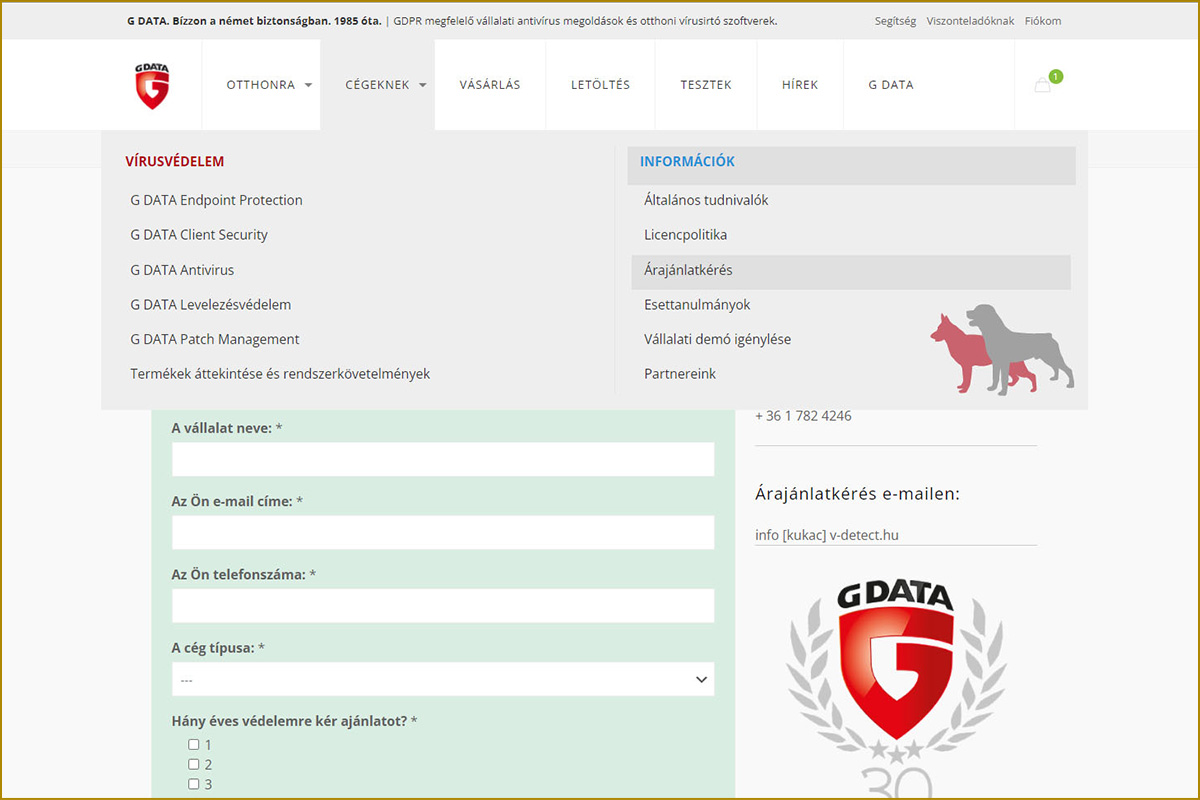
Task: Open the A cég típusa dropdown
Action: 443,679
